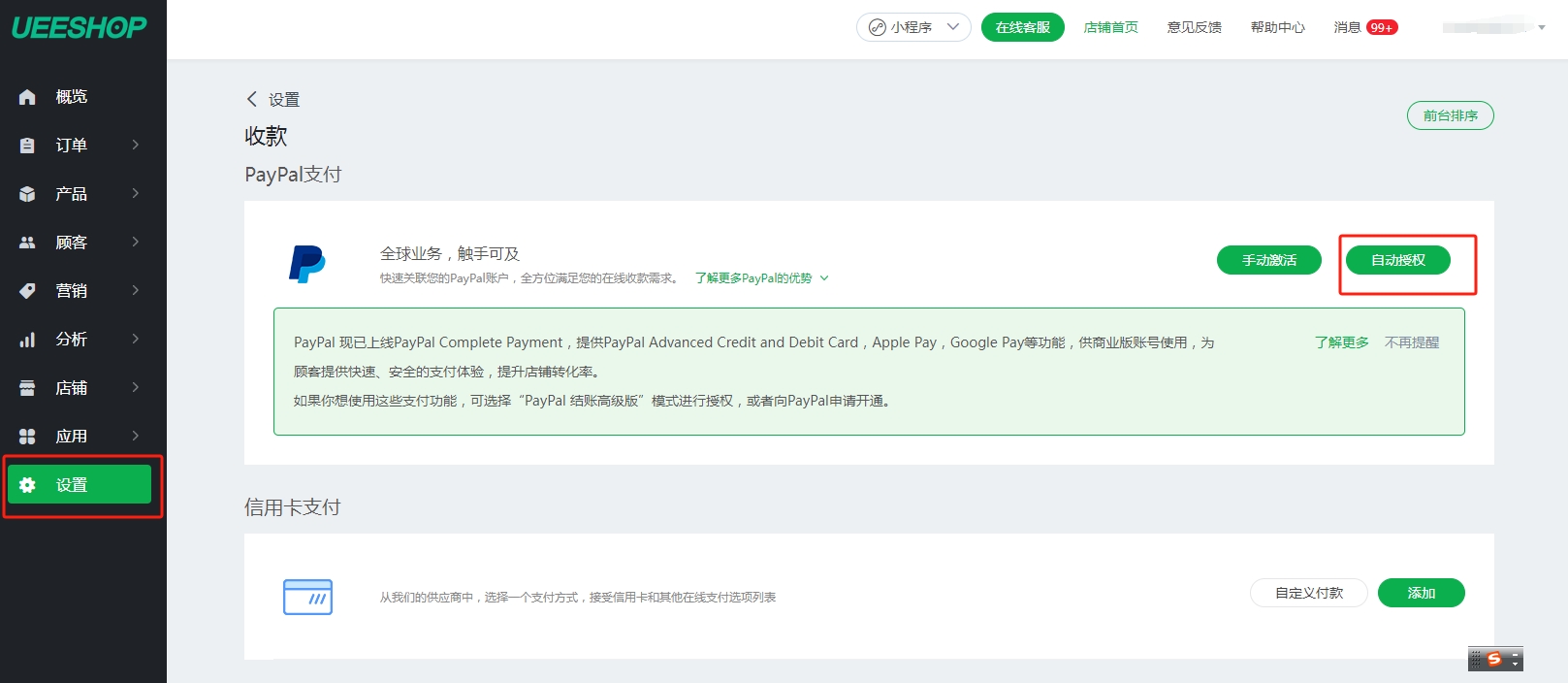This screenshot has height=683, width=1568.
Task: Open the 店铺首页 link
Action: 1111,27
